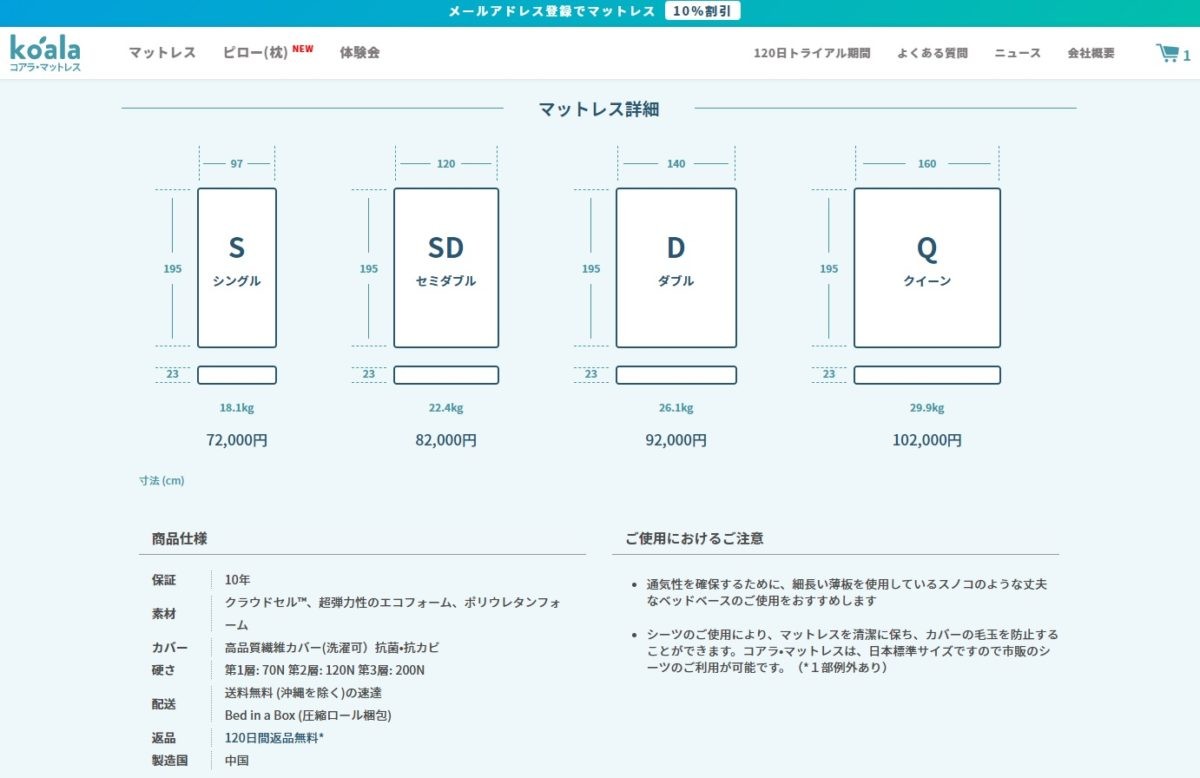Open the shopping cart icon
Viewport: 1200px width, 778px height.
click(1168, 53)
